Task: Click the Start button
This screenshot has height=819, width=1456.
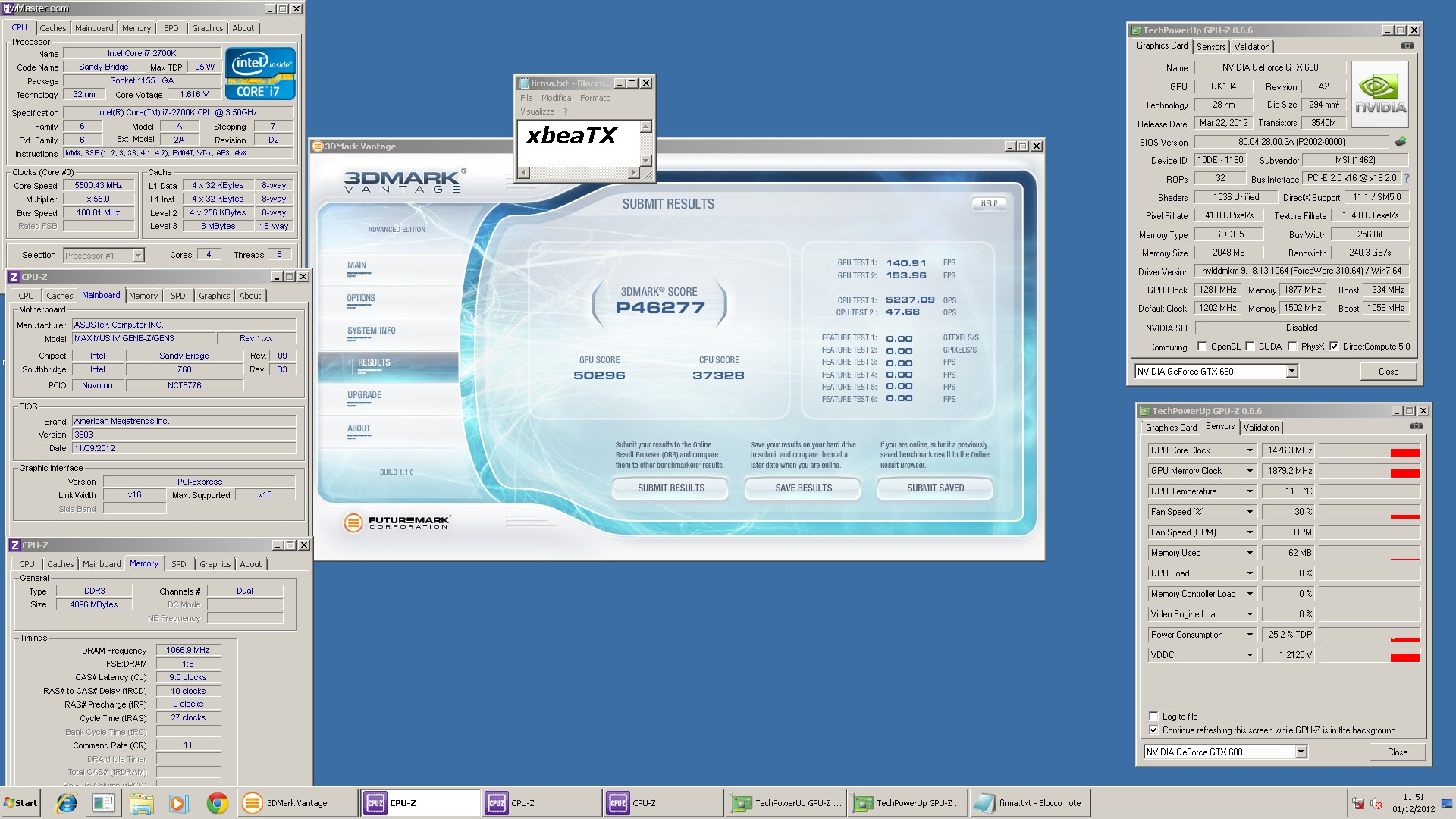Action: pos(20,803)
